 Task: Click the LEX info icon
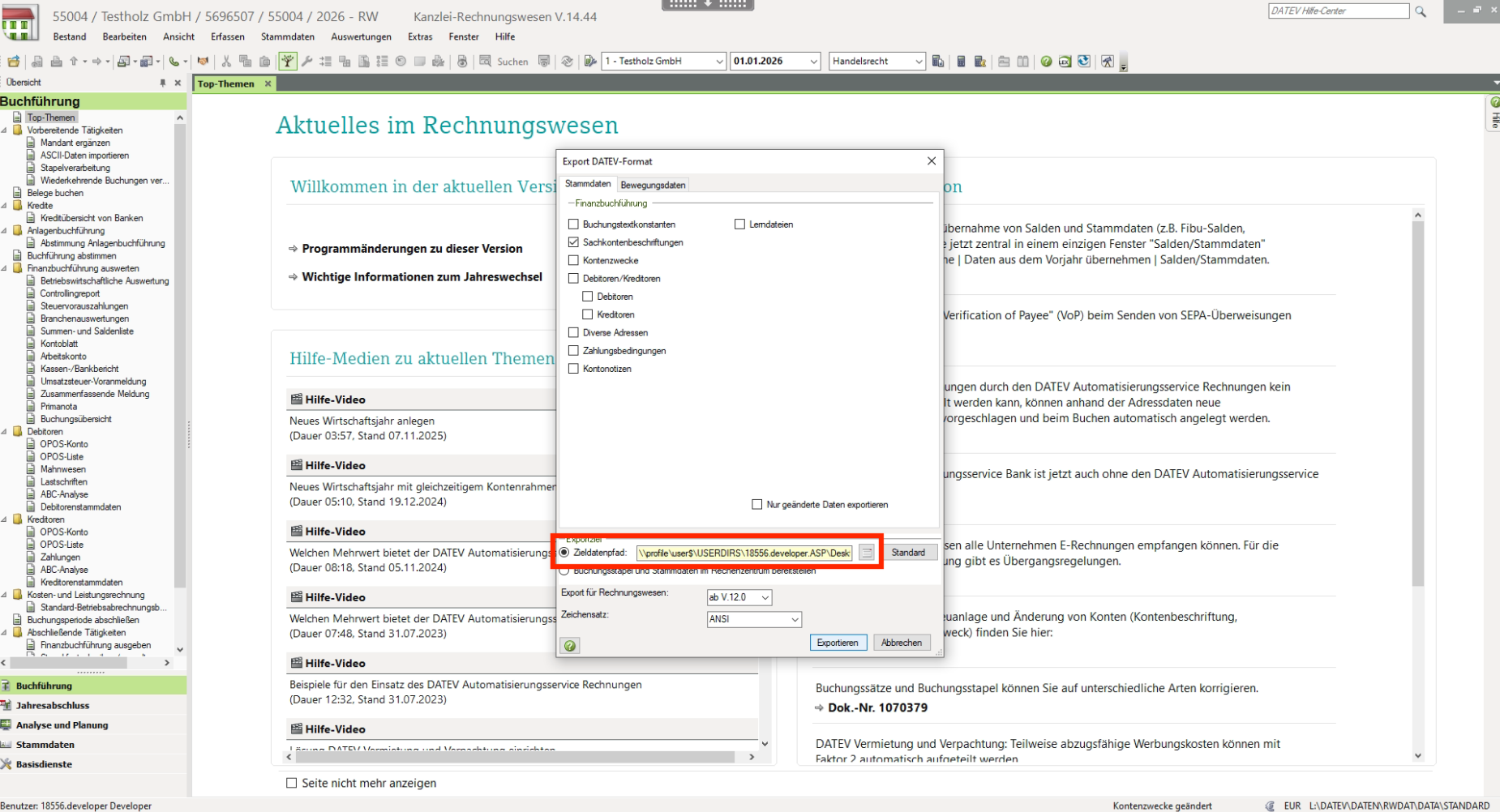coord(1065,62)
